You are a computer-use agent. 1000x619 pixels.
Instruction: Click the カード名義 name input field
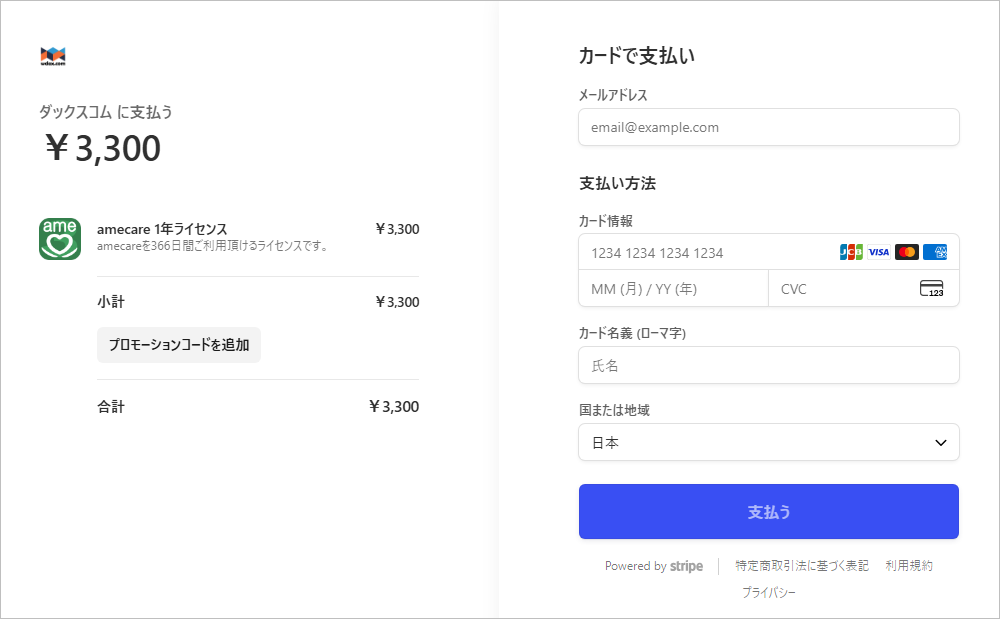768,365
